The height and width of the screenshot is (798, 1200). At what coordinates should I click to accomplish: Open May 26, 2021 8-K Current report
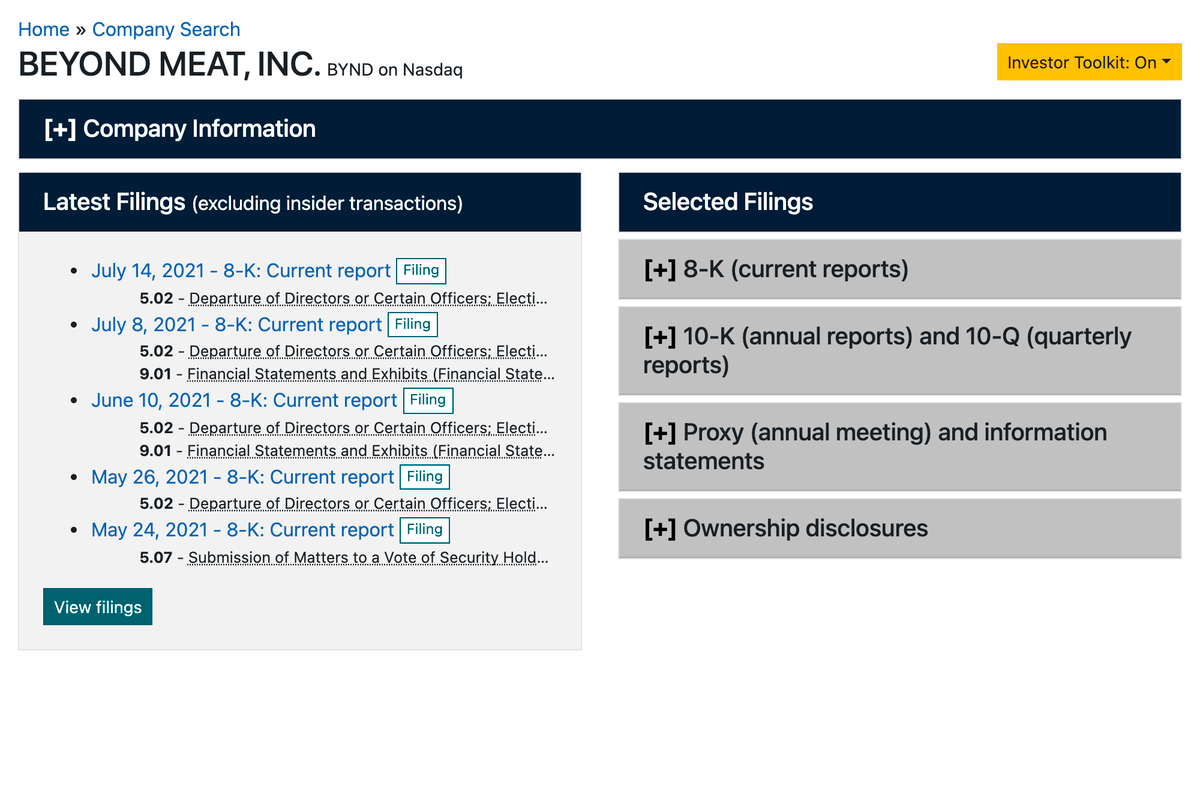(243, 477)
